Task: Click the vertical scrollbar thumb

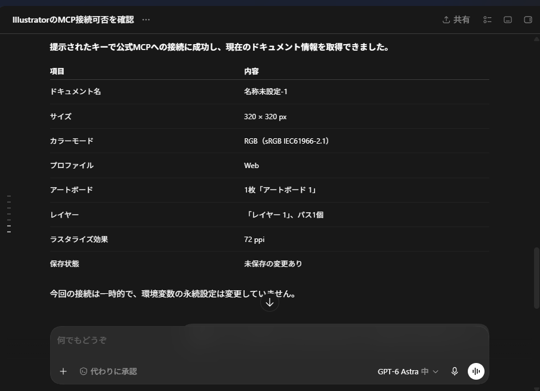Action: point(536,278)
